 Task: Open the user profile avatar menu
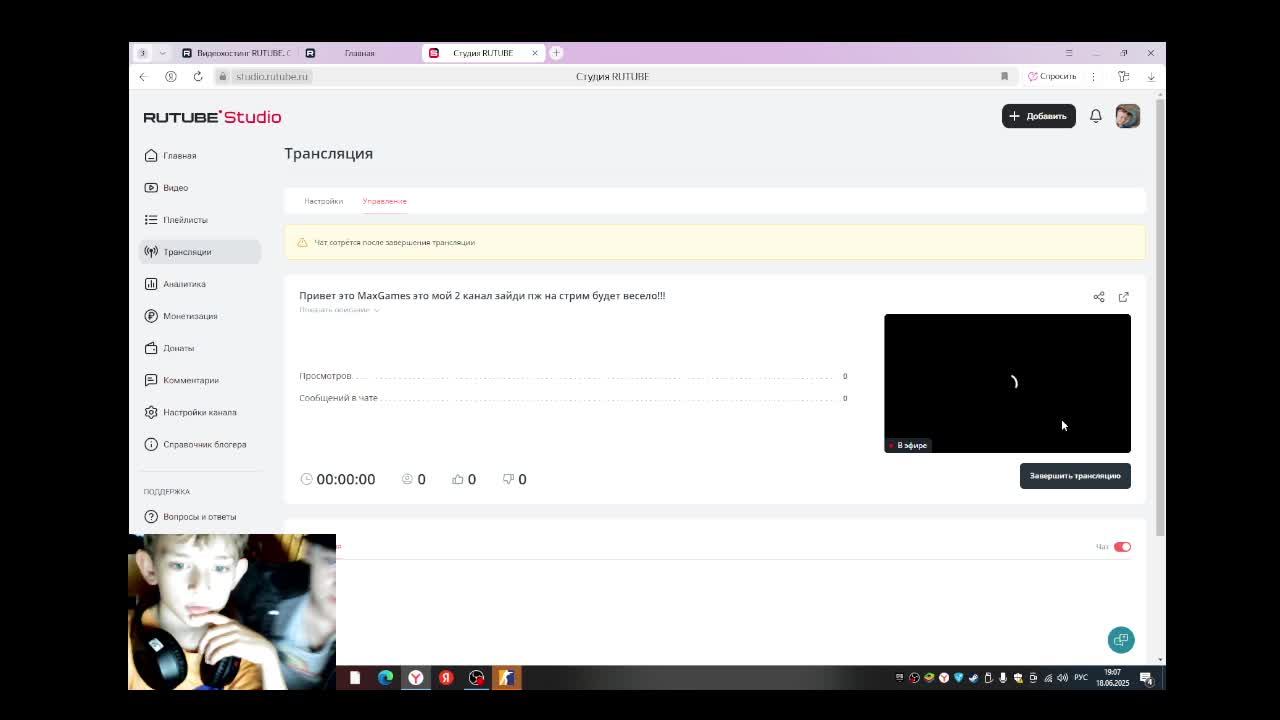[x=1127, y=116]
